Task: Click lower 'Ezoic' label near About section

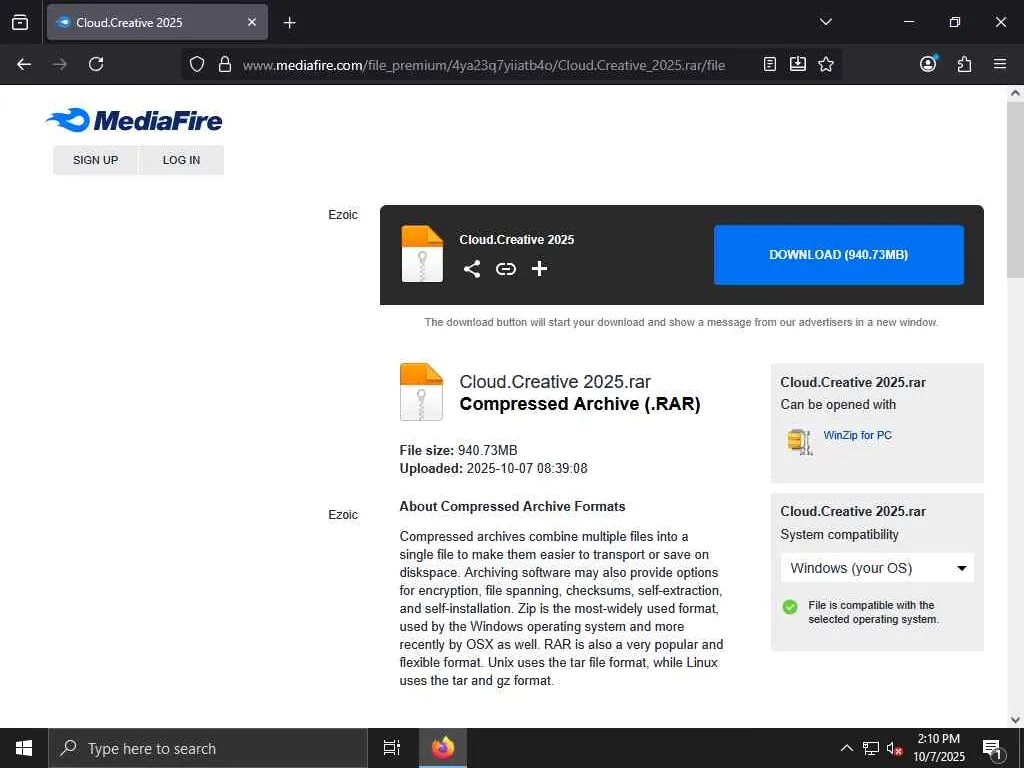Action: click(x=343, y=515)
